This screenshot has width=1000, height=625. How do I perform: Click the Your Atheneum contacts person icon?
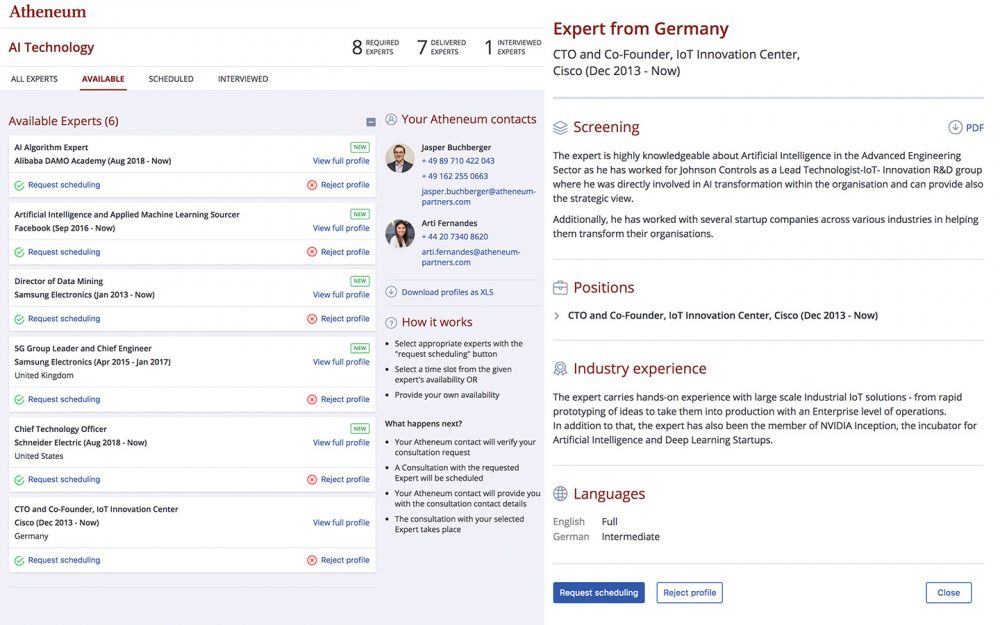click(x=391, y=119)
